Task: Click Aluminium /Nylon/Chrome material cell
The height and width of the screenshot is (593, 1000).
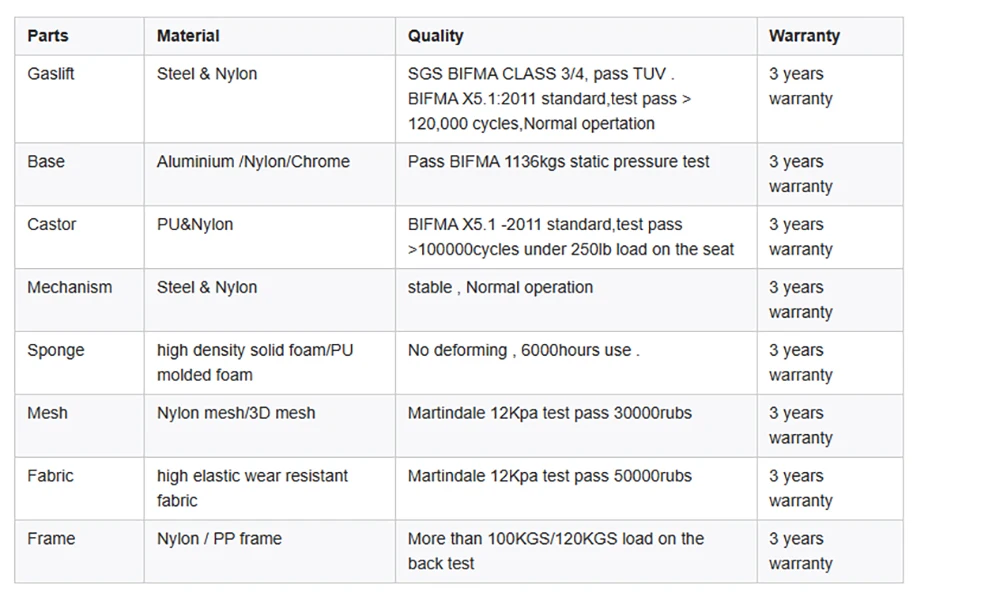Action: point(253,162)
